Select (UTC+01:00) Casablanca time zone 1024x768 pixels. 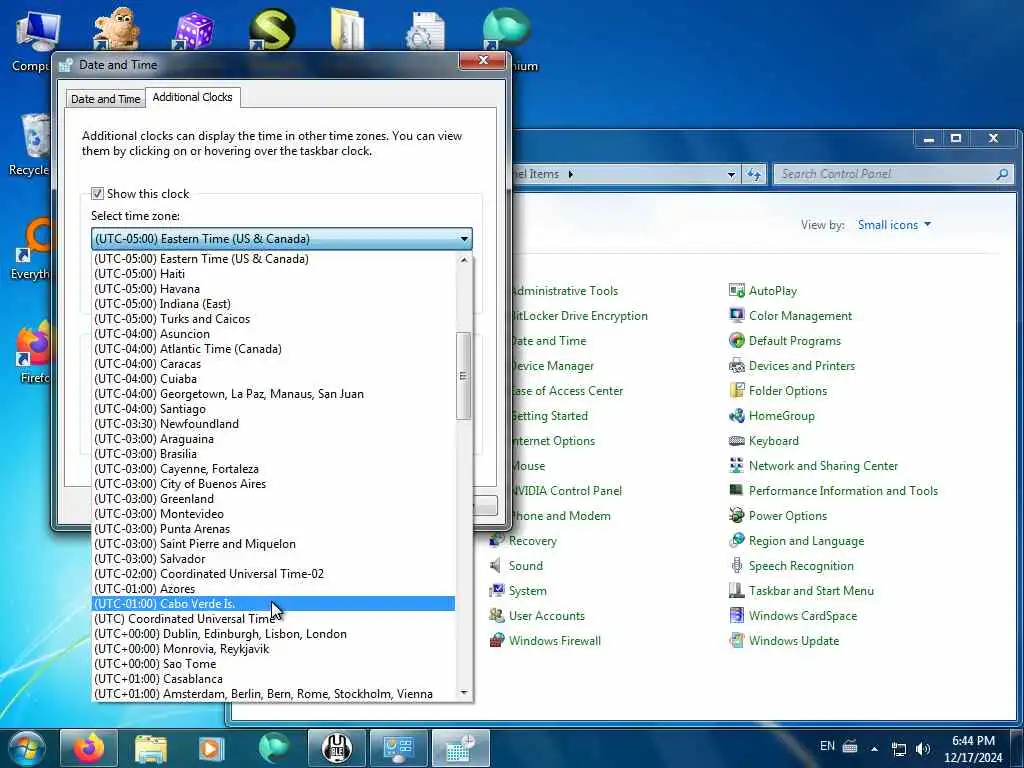274,679
